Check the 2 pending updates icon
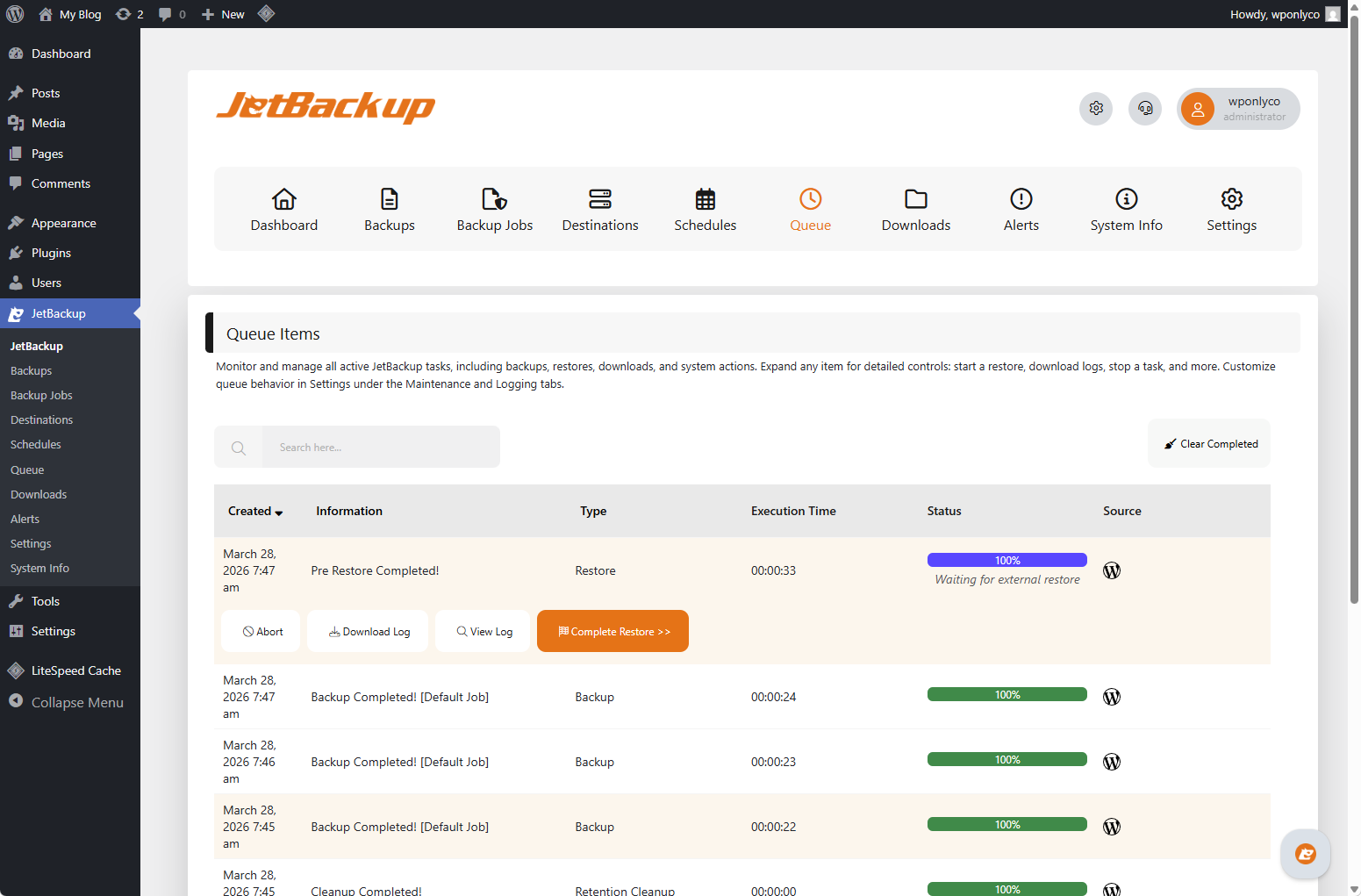Viewport: 1361px width, 896px height. click(130, 14)
